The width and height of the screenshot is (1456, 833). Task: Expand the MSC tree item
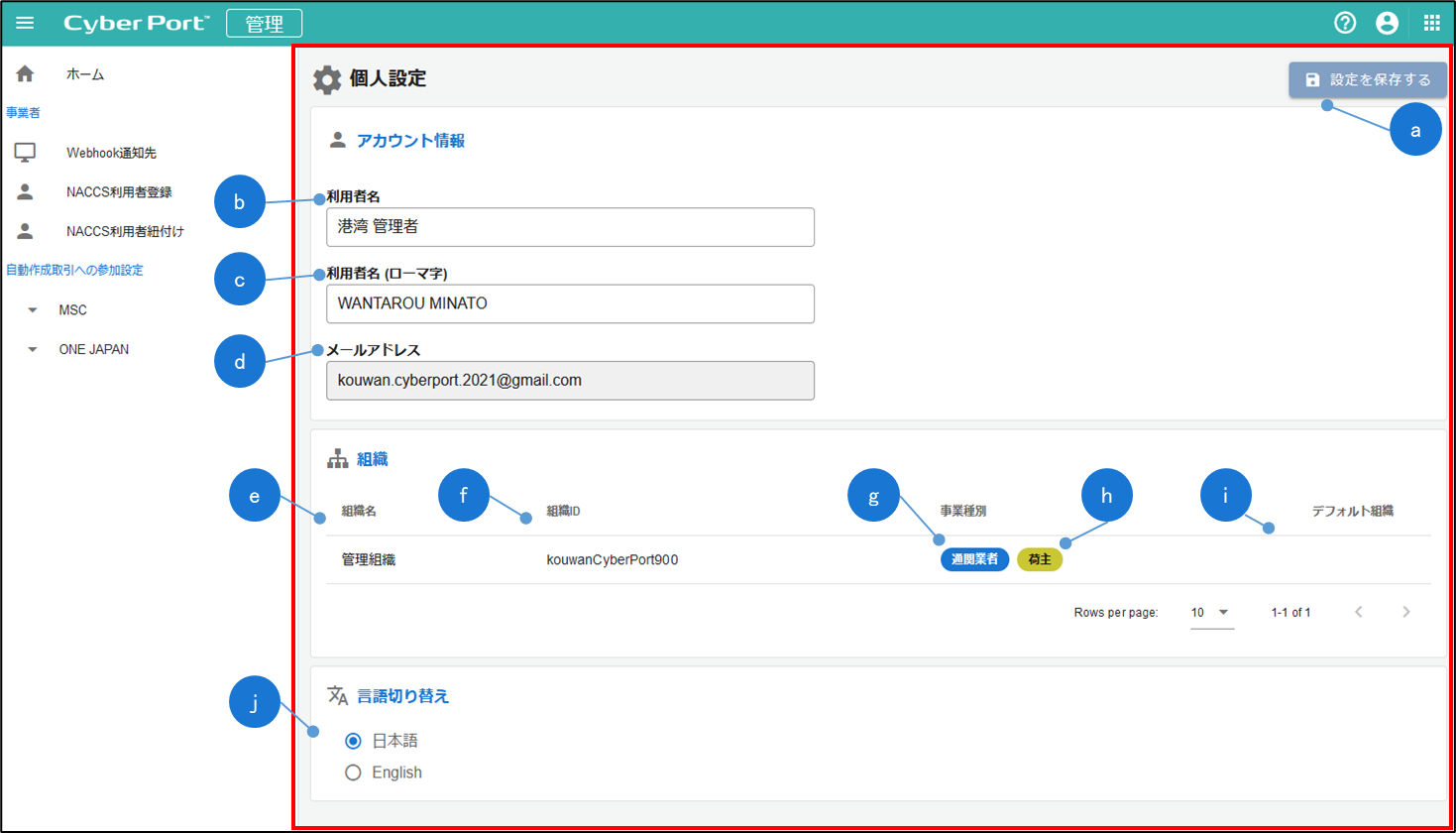[x=33, y=310]
